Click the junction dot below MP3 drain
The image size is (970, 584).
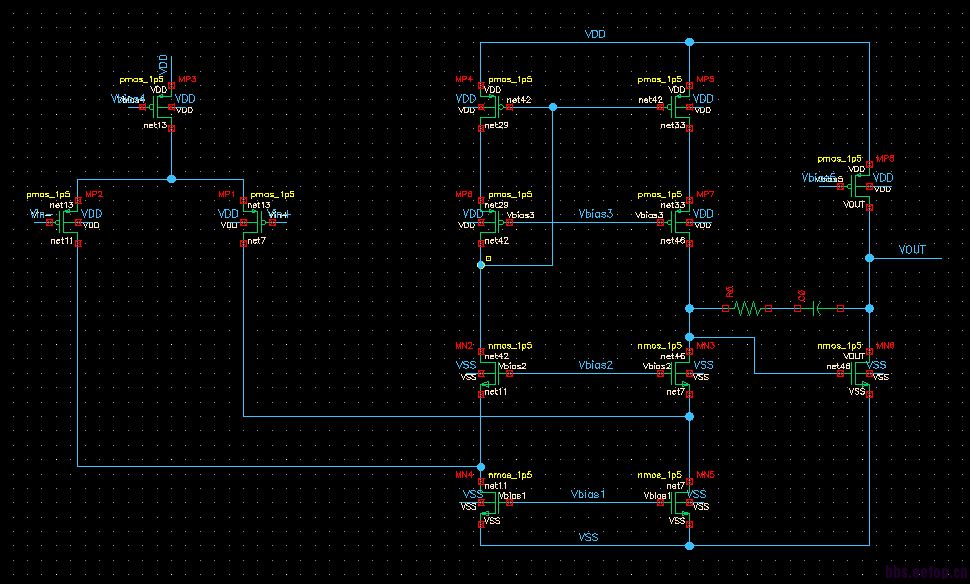171,179
